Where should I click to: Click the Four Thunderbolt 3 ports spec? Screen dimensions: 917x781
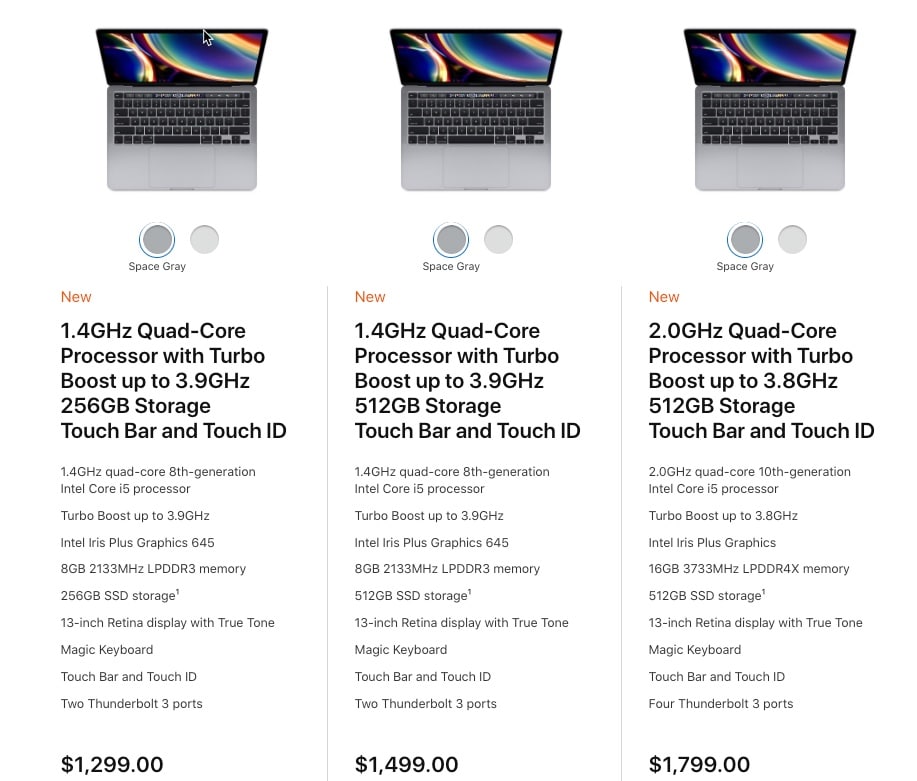721,704
